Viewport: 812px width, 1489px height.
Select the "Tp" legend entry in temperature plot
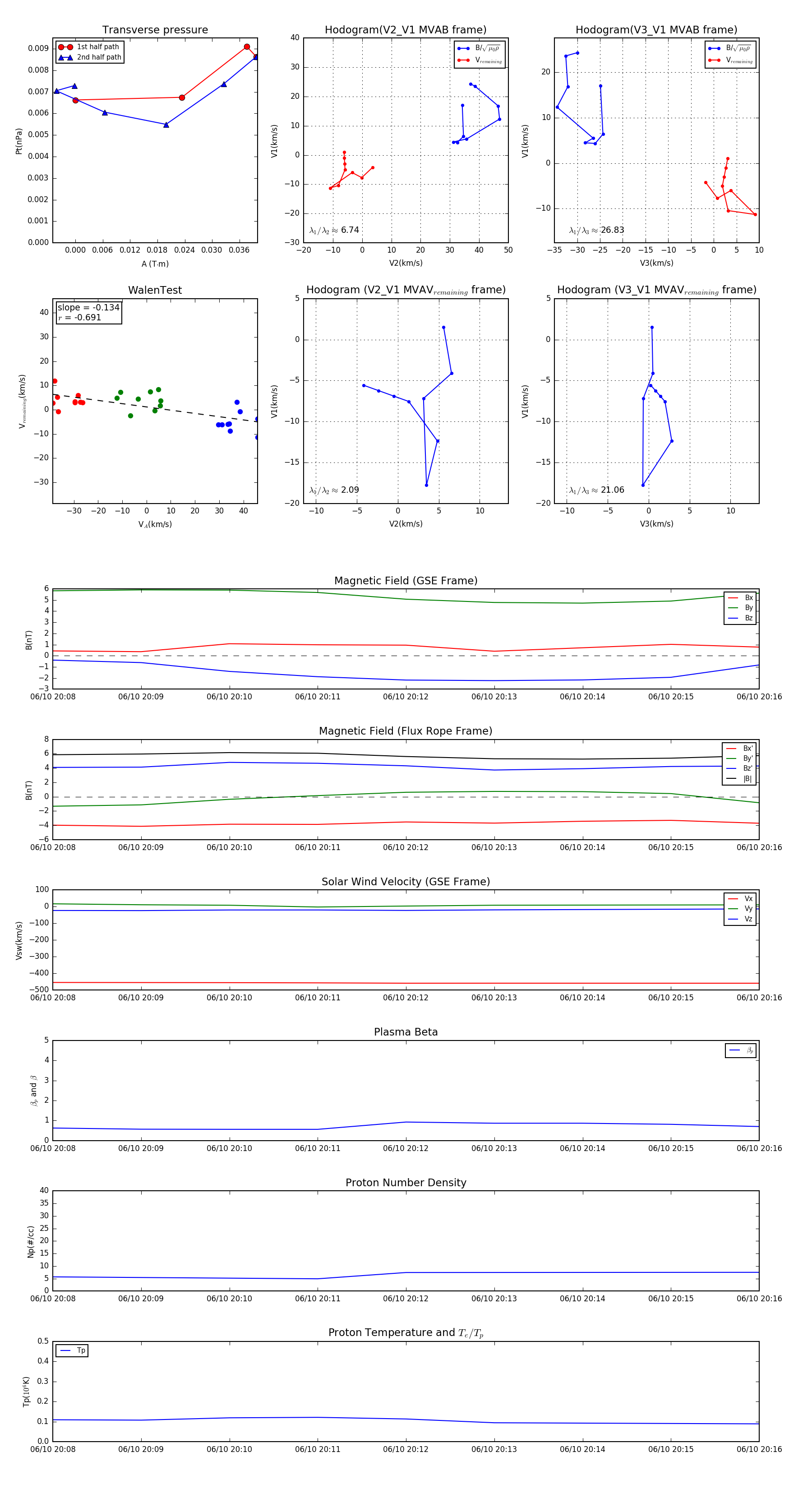[72, 1350]
